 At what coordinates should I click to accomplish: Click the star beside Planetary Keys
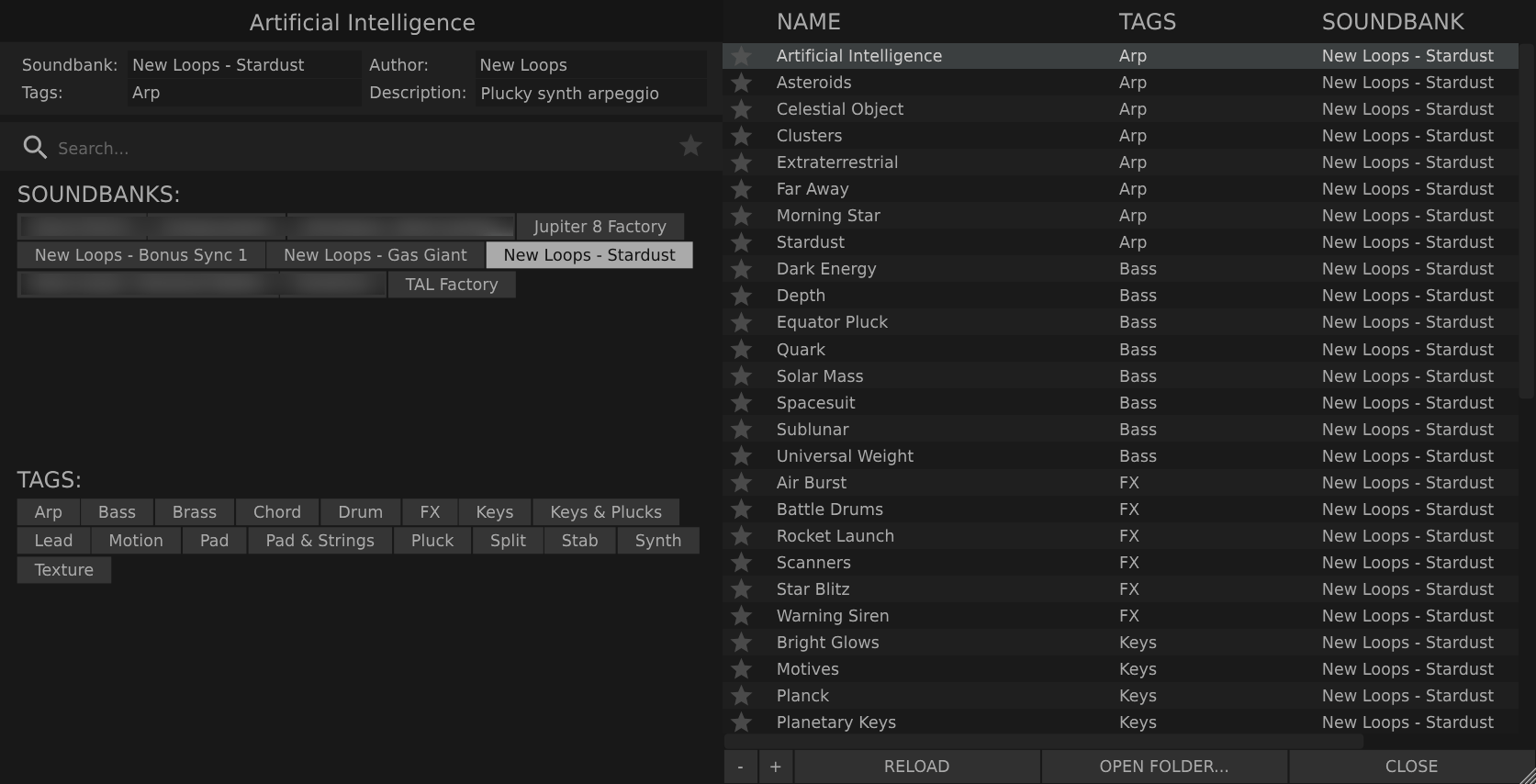742,722
